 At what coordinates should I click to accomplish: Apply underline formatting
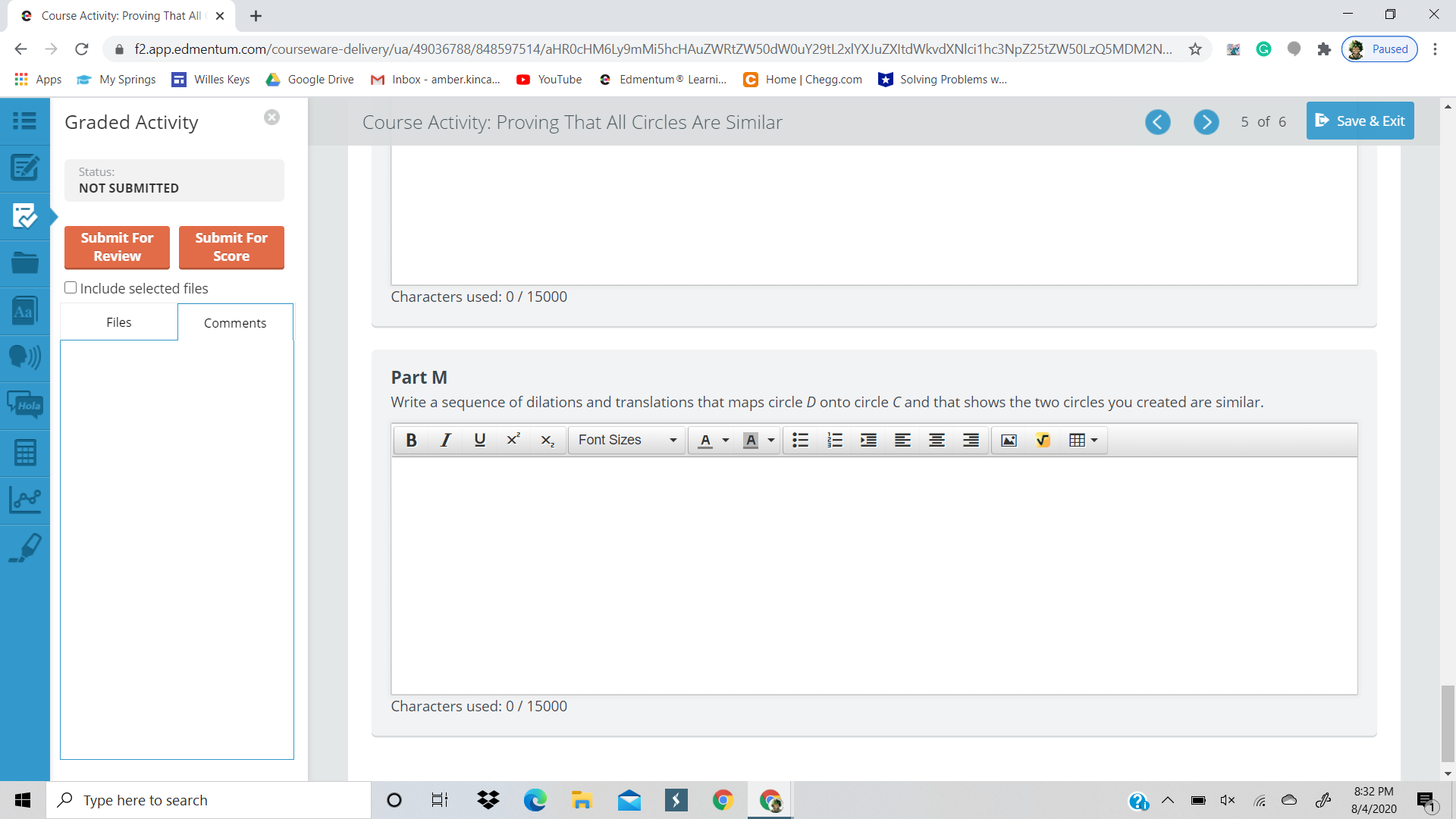click(479, 440)
